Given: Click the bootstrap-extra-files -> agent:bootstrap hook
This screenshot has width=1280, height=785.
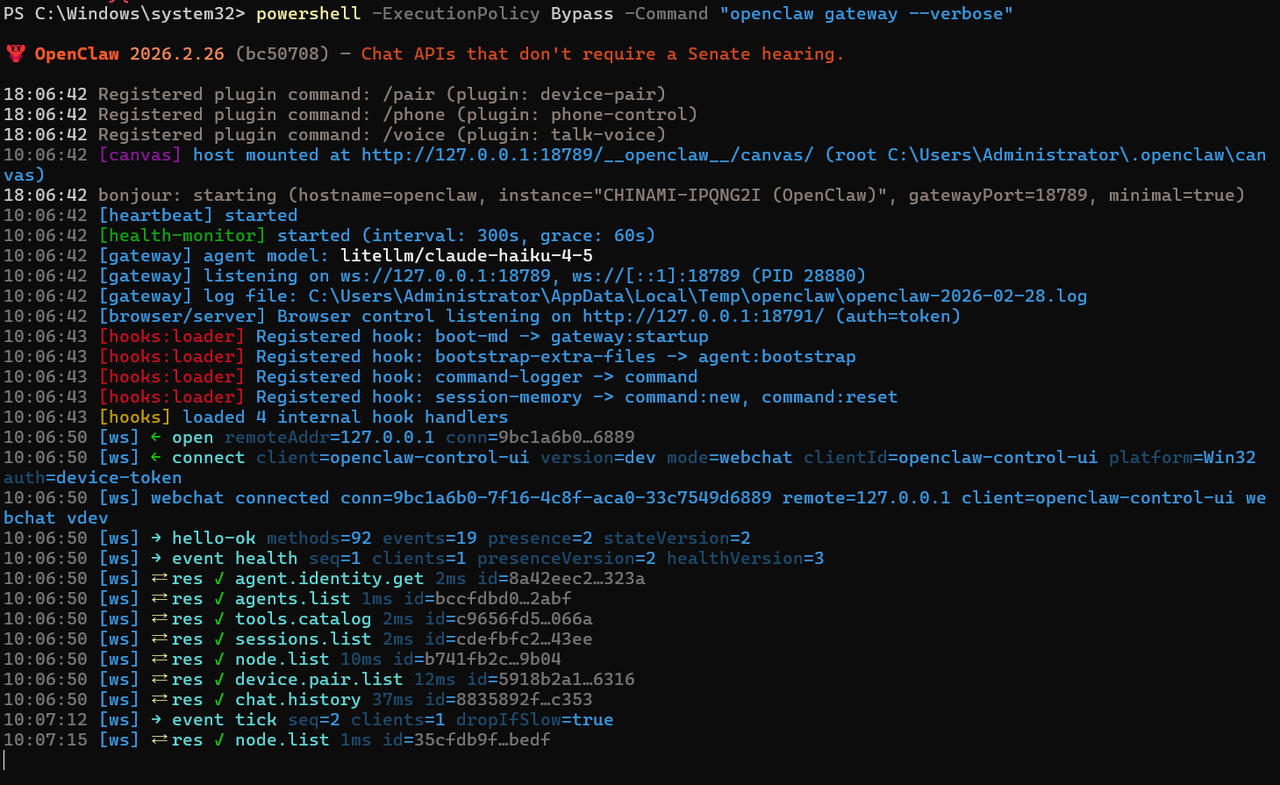Looking at the screenshot, I should pyautogui.click(x=645, y=357).
